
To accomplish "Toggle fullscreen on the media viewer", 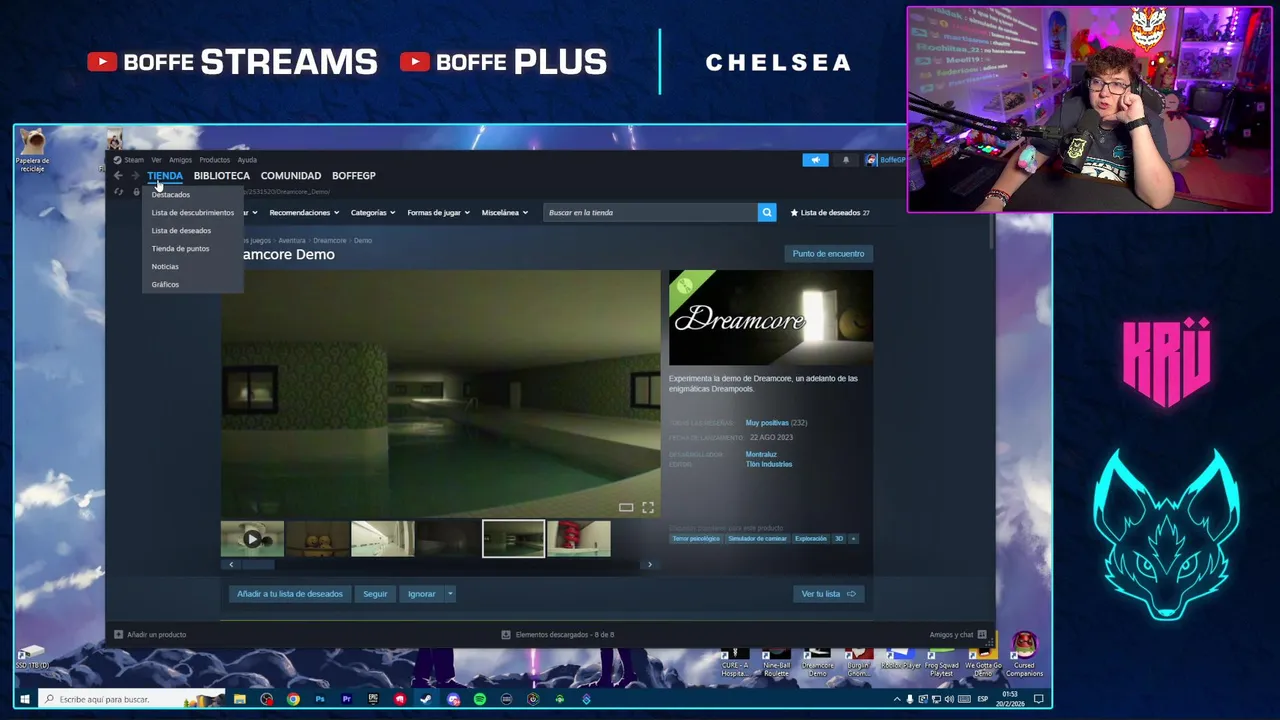I will (x=648, y=508).
